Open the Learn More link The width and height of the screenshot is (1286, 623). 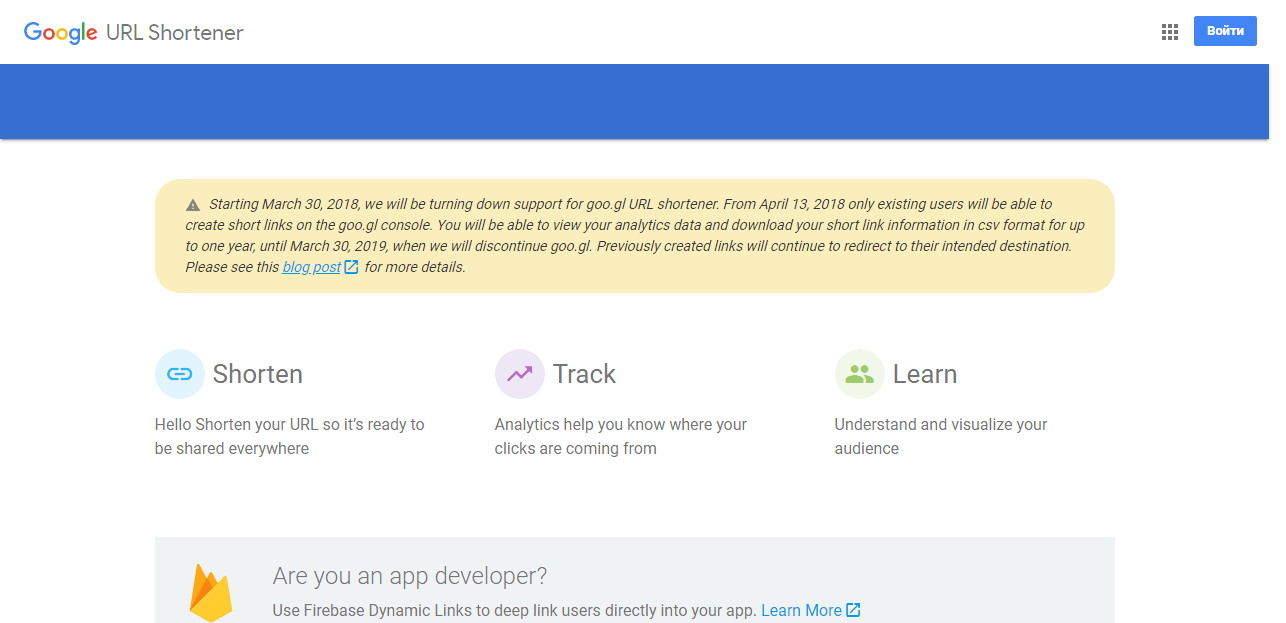click(x=801, y=610)
